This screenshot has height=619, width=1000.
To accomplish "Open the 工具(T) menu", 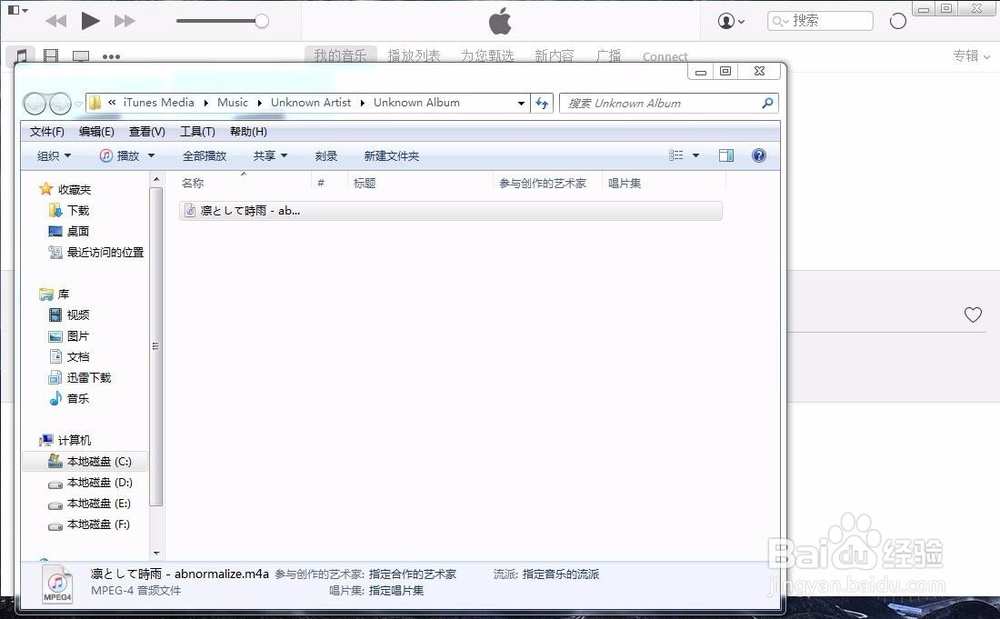I will pos(197,132).
